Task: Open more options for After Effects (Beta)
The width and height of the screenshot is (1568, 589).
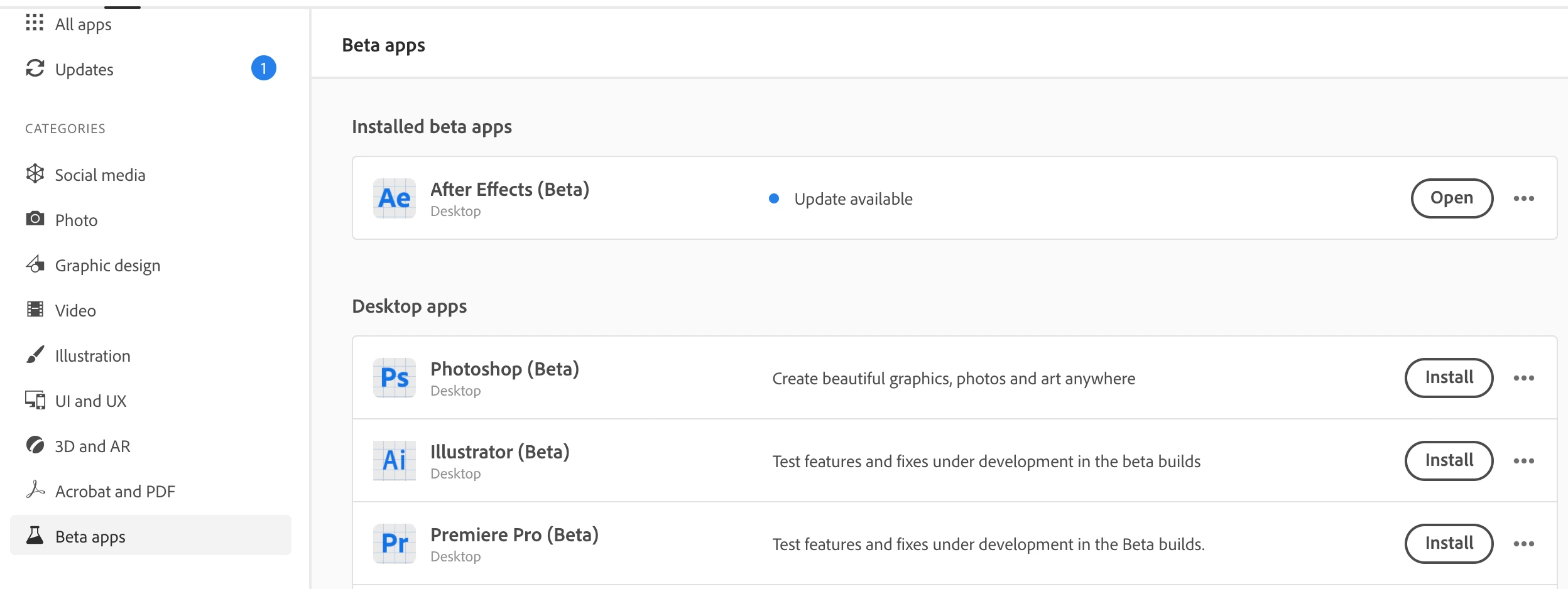Action: (x=1524, y=198)
